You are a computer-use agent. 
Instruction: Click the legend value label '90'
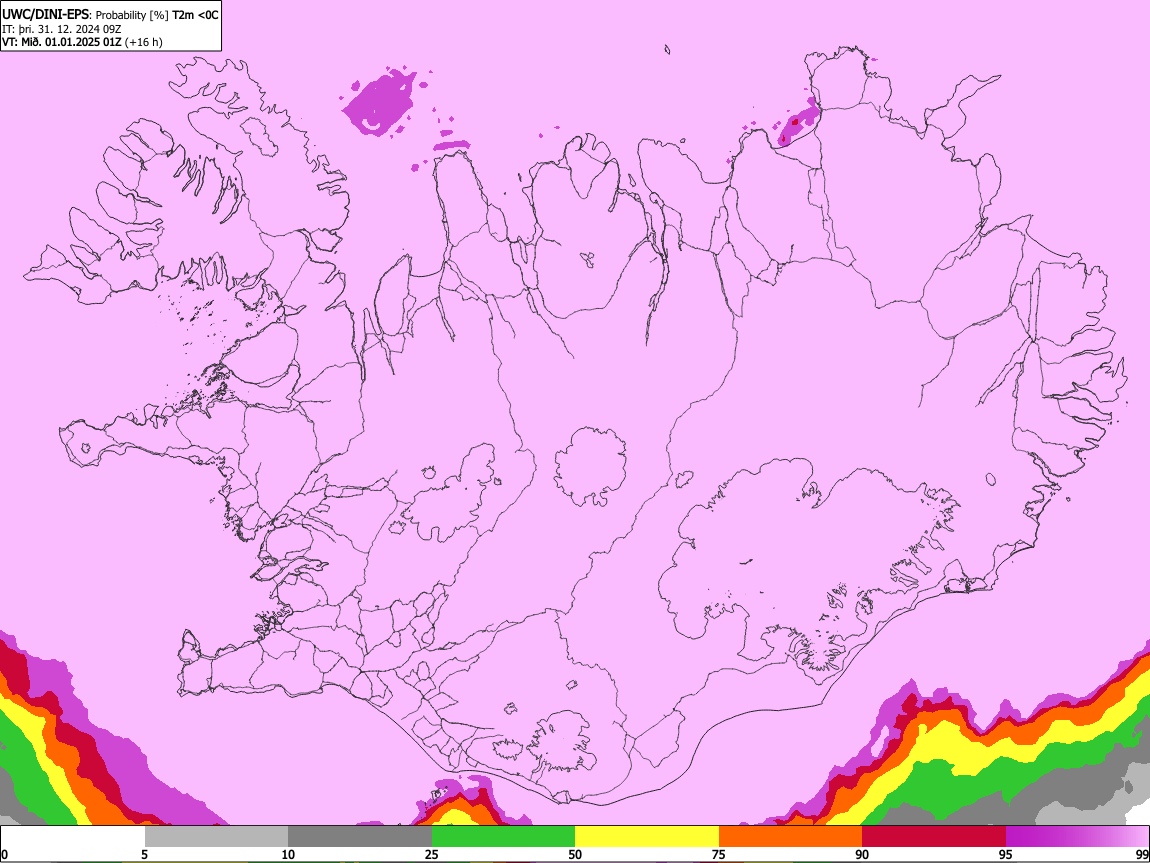[x=862, y=854]
